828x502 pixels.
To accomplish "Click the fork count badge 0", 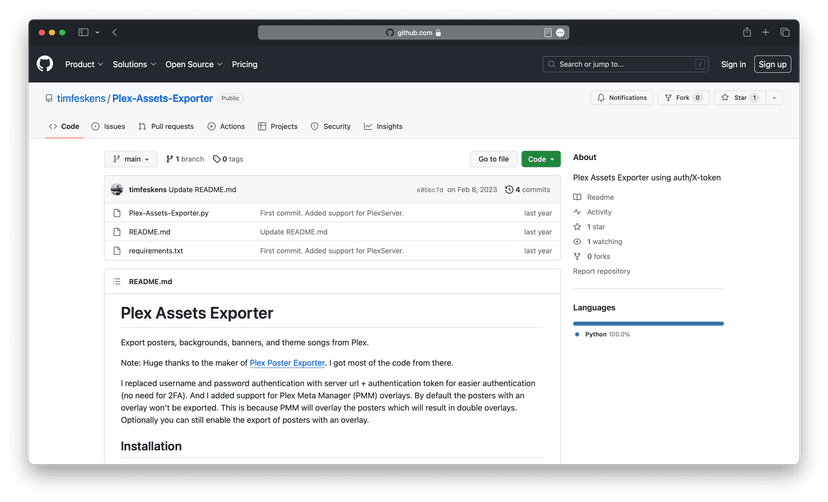I will click(x=697, y=98).
